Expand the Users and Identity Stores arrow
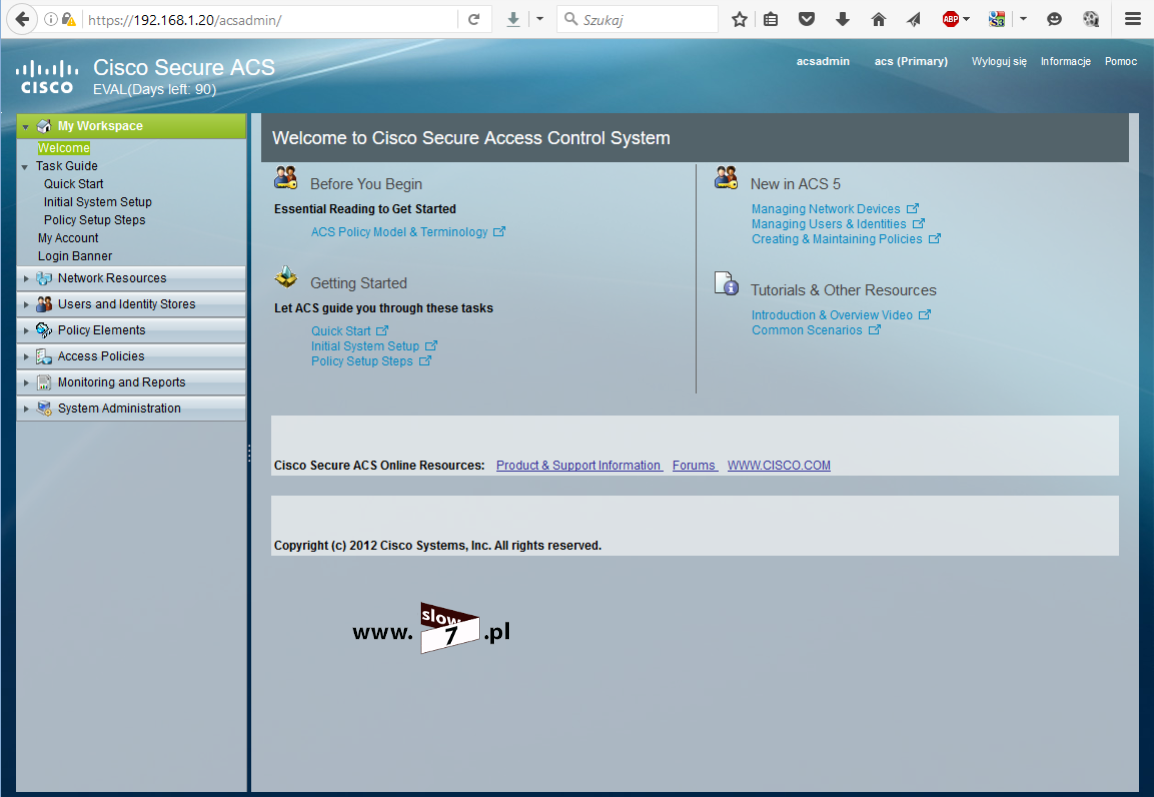This screenshot has width=1154, height=797. [x=26, y=304]
